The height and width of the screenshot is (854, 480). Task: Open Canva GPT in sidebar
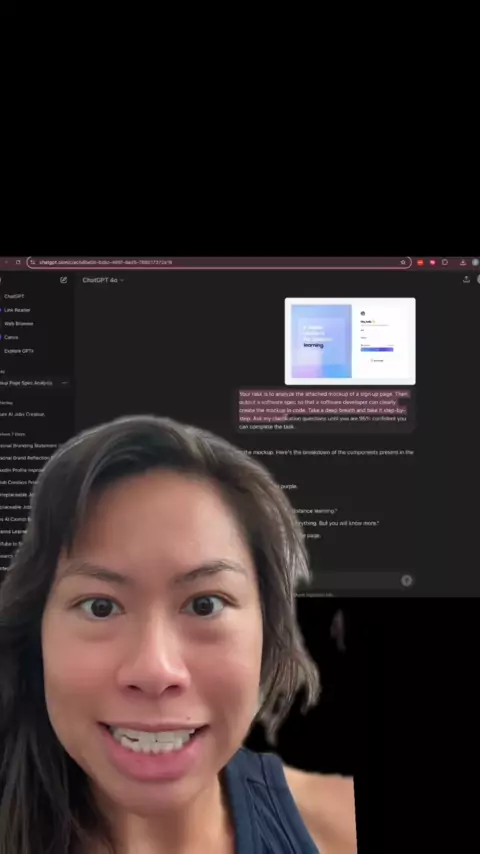pos(11,337)
